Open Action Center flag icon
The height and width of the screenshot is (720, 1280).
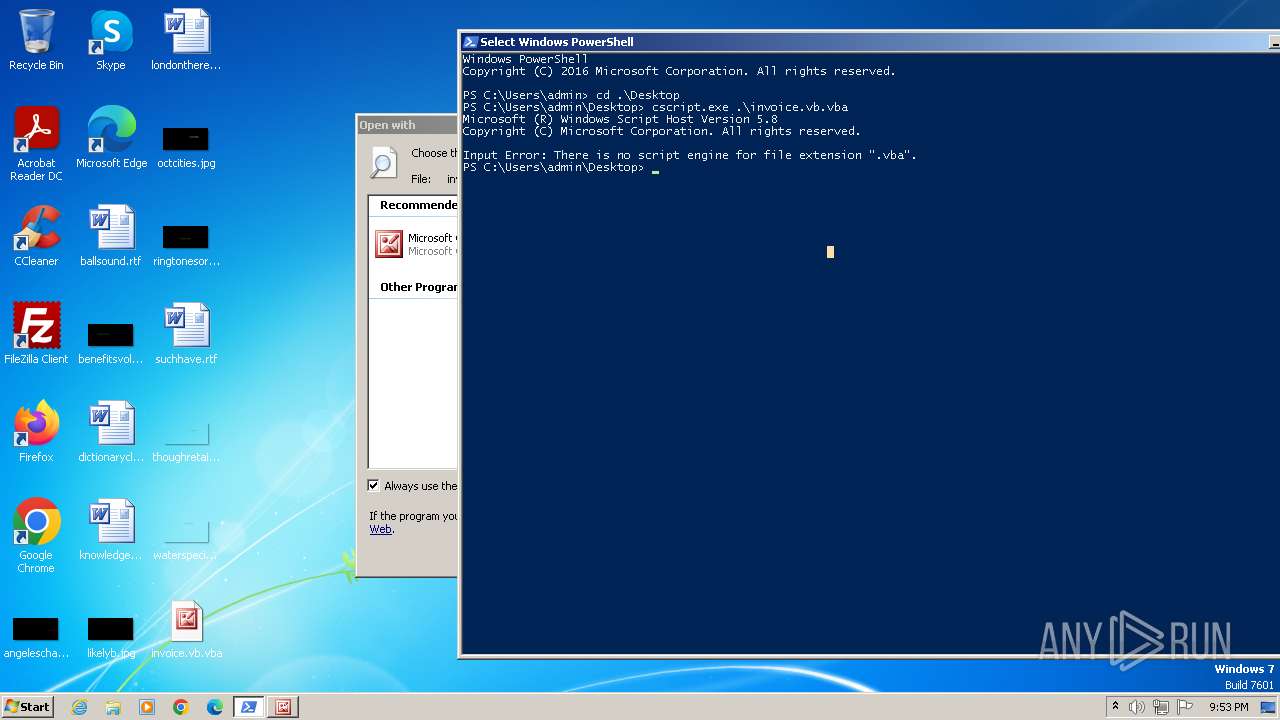coord(1185,707)
